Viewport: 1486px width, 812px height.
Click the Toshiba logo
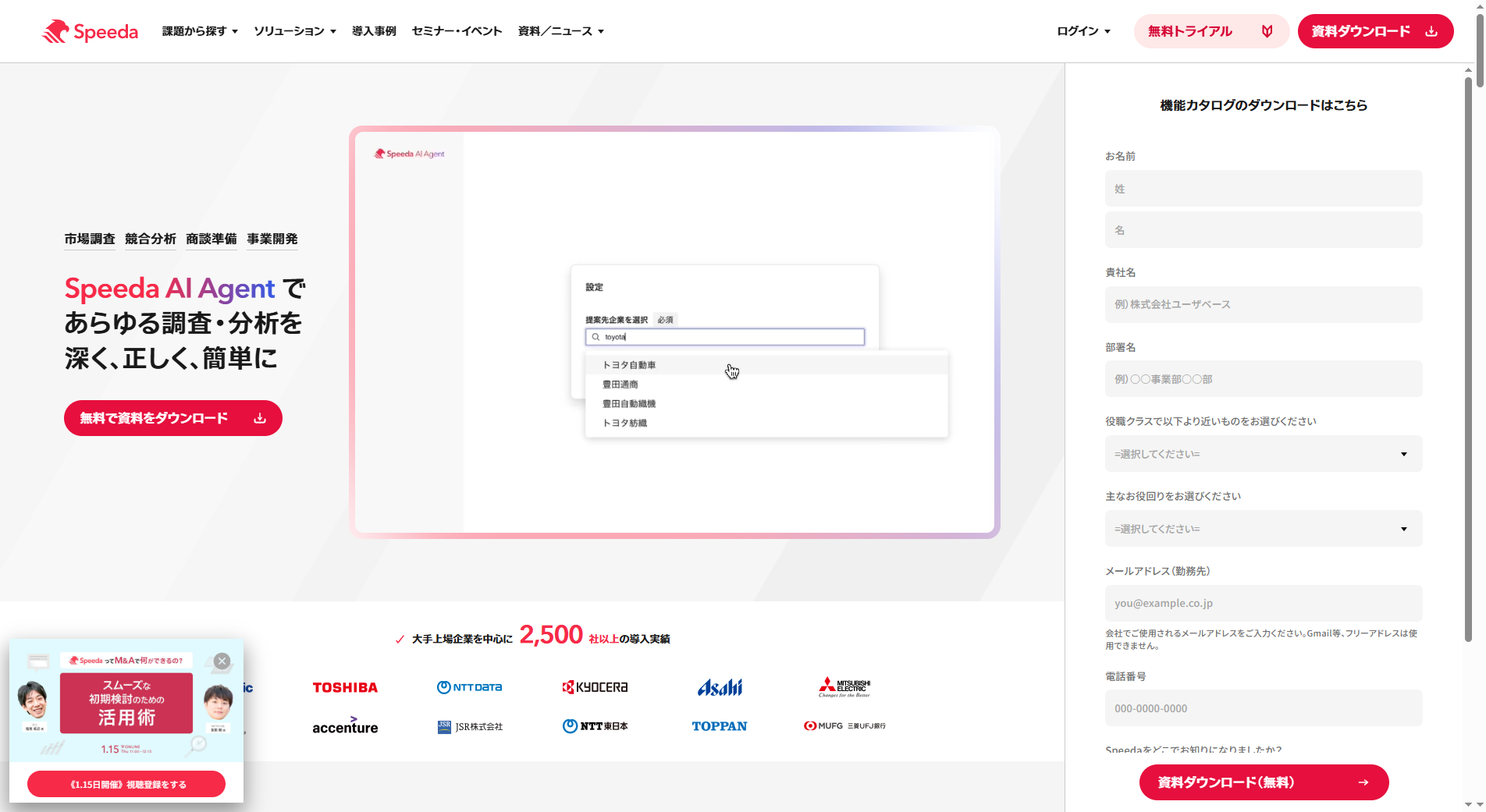pos(345,687)
